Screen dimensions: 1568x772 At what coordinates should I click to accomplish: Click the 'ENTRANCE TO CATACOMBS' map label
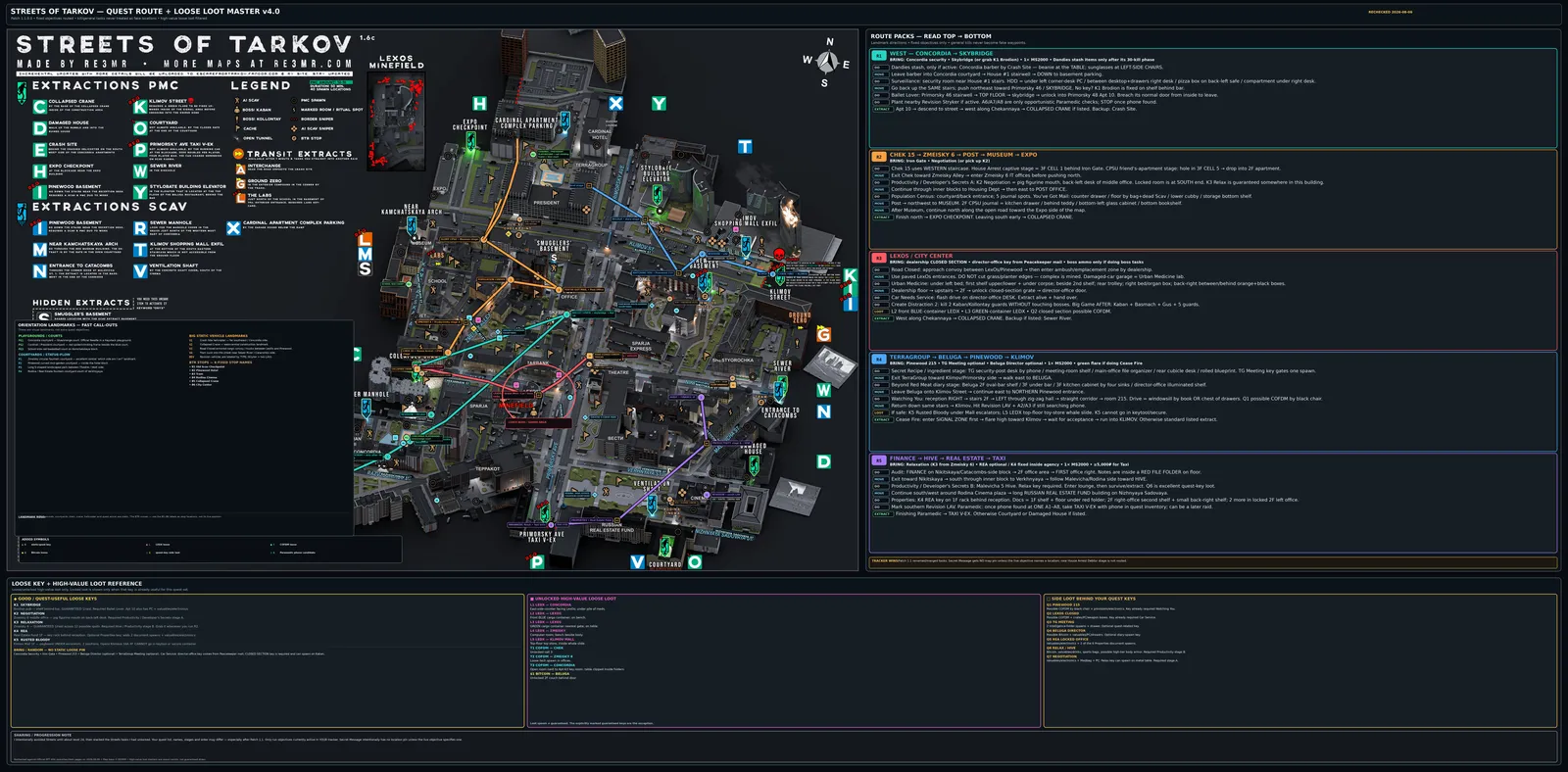point(780,412)
